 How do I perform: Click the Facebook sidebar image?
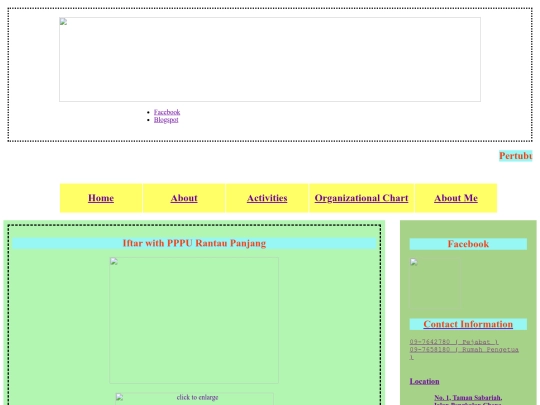tap(435, 283)
